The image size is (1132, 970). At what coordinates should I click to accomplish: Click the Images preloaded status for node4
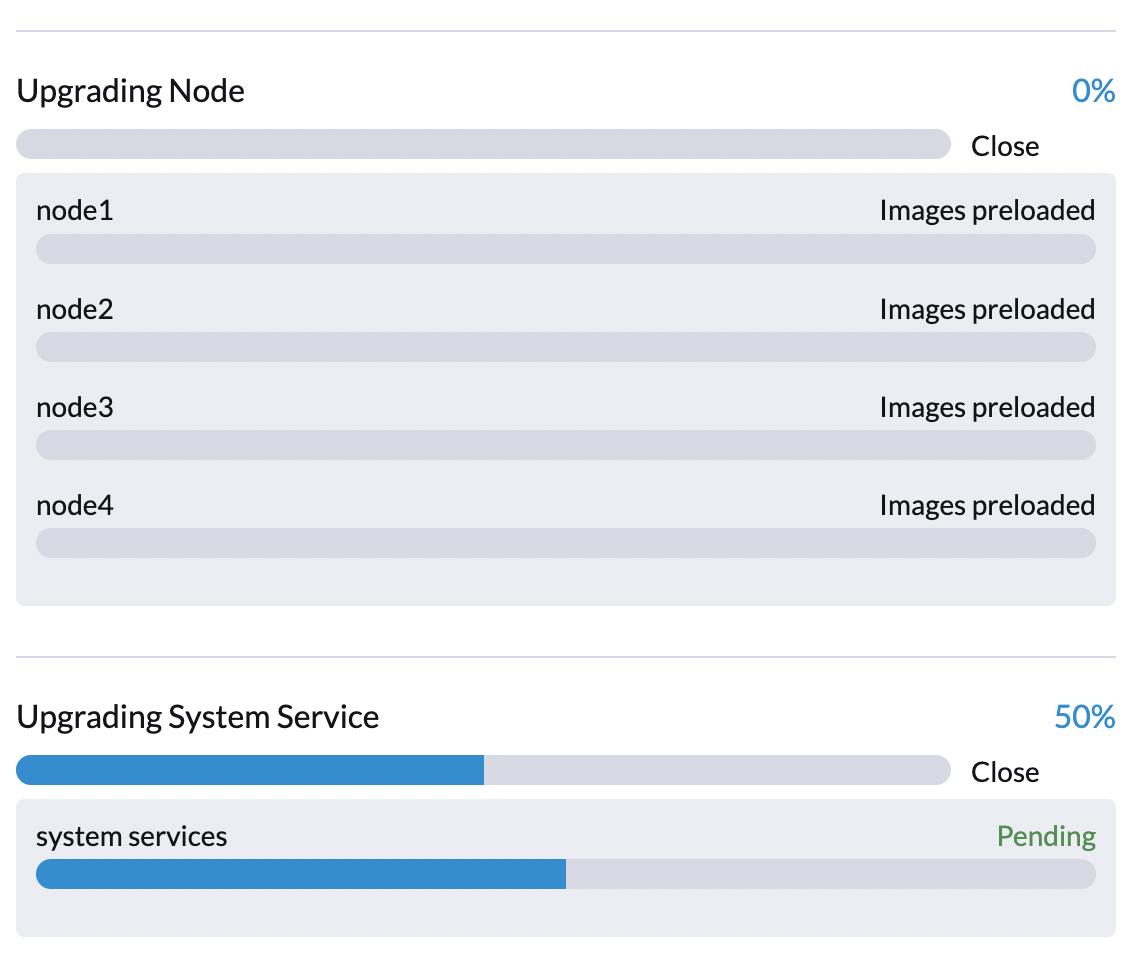[987, 506]
